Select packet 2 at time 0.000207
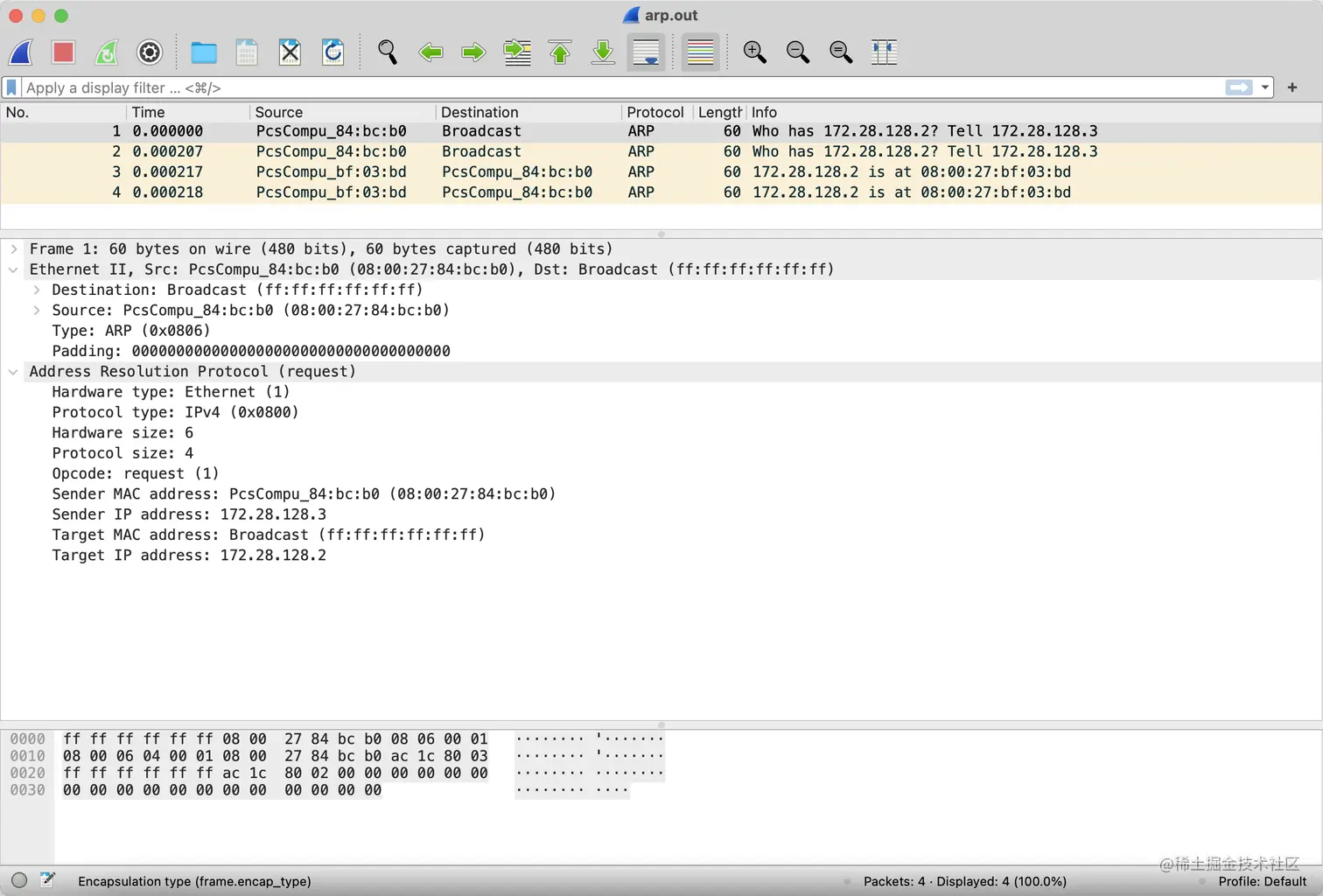 tap(661, 151)
